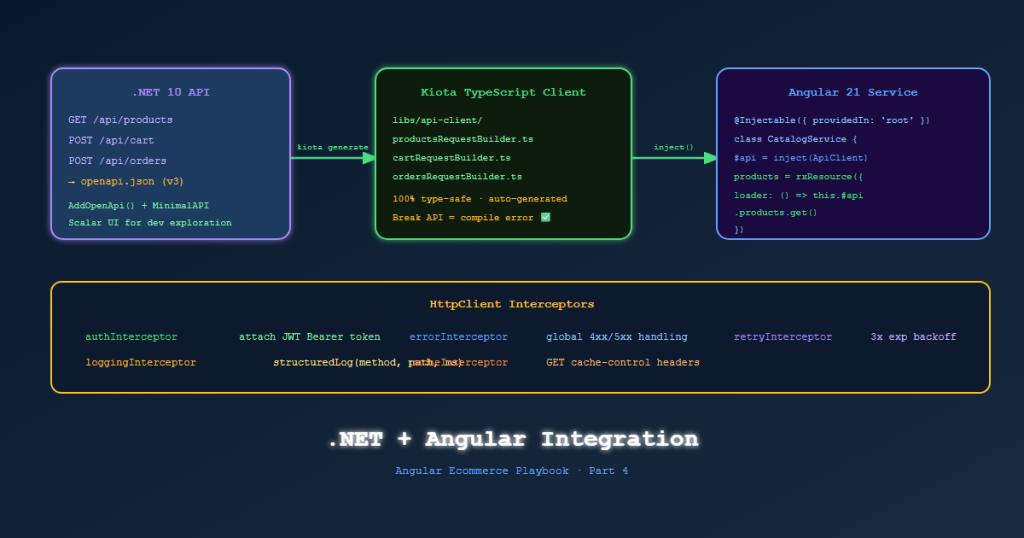Click 'attach JWT Bearer token' description
This screenshot has height=538, width=1024.
[x=310, y=337]
